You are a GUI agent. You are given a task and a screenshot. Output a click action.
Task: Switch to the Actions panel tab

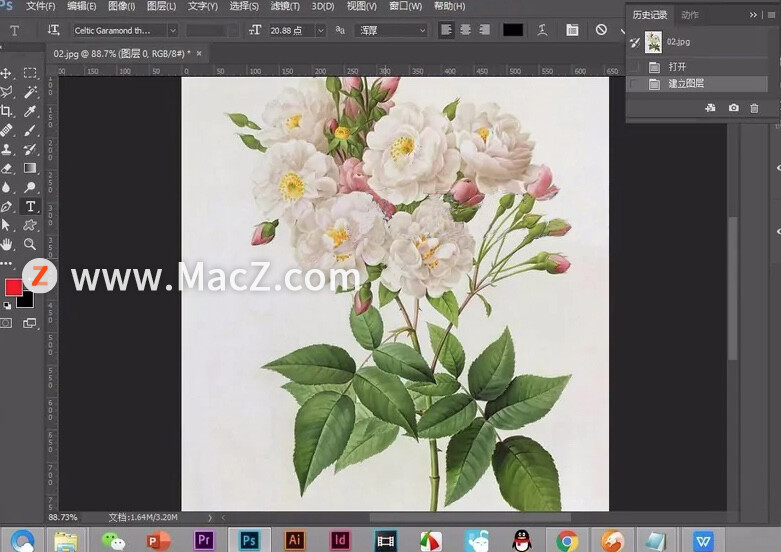coord(690,15)
